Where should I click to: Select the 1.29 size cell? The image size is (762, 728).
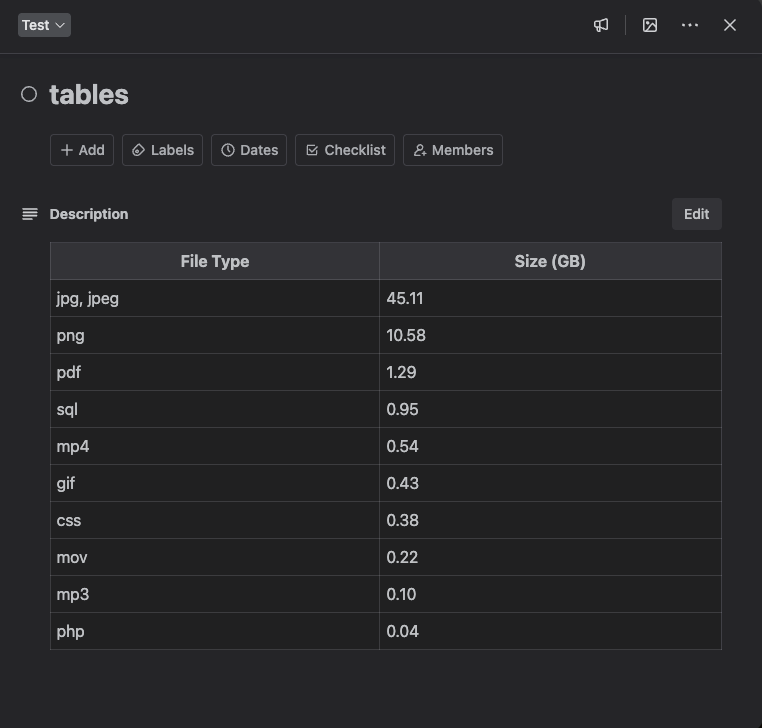550,372
